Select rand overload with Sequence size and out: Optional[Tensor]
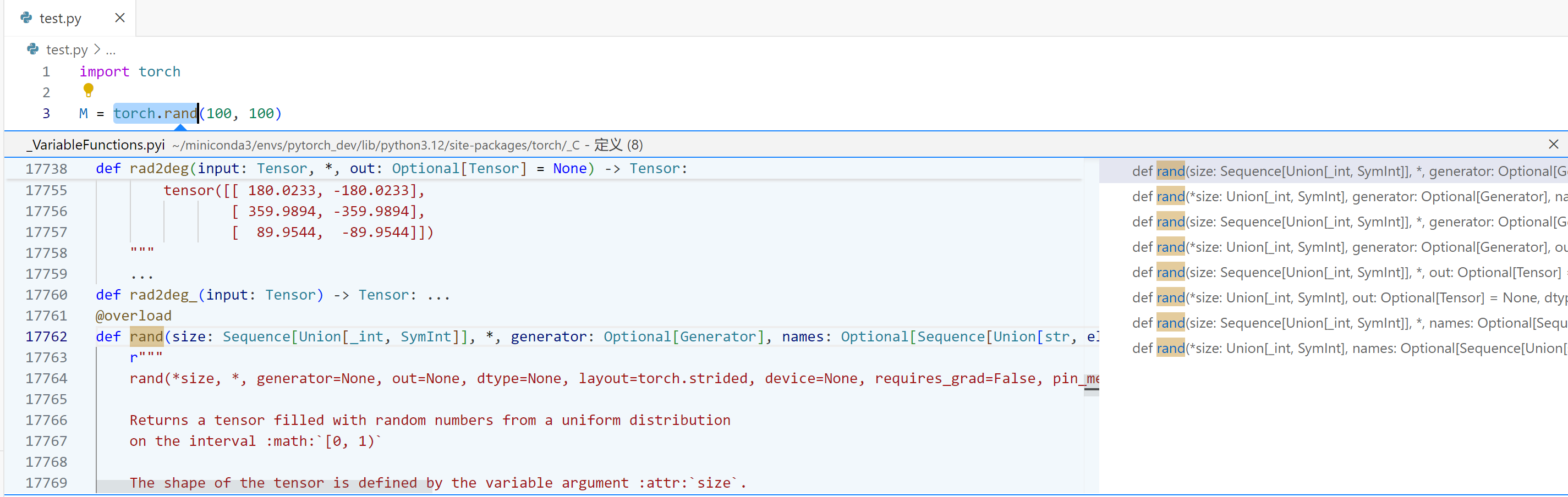 click(1339, 273)
